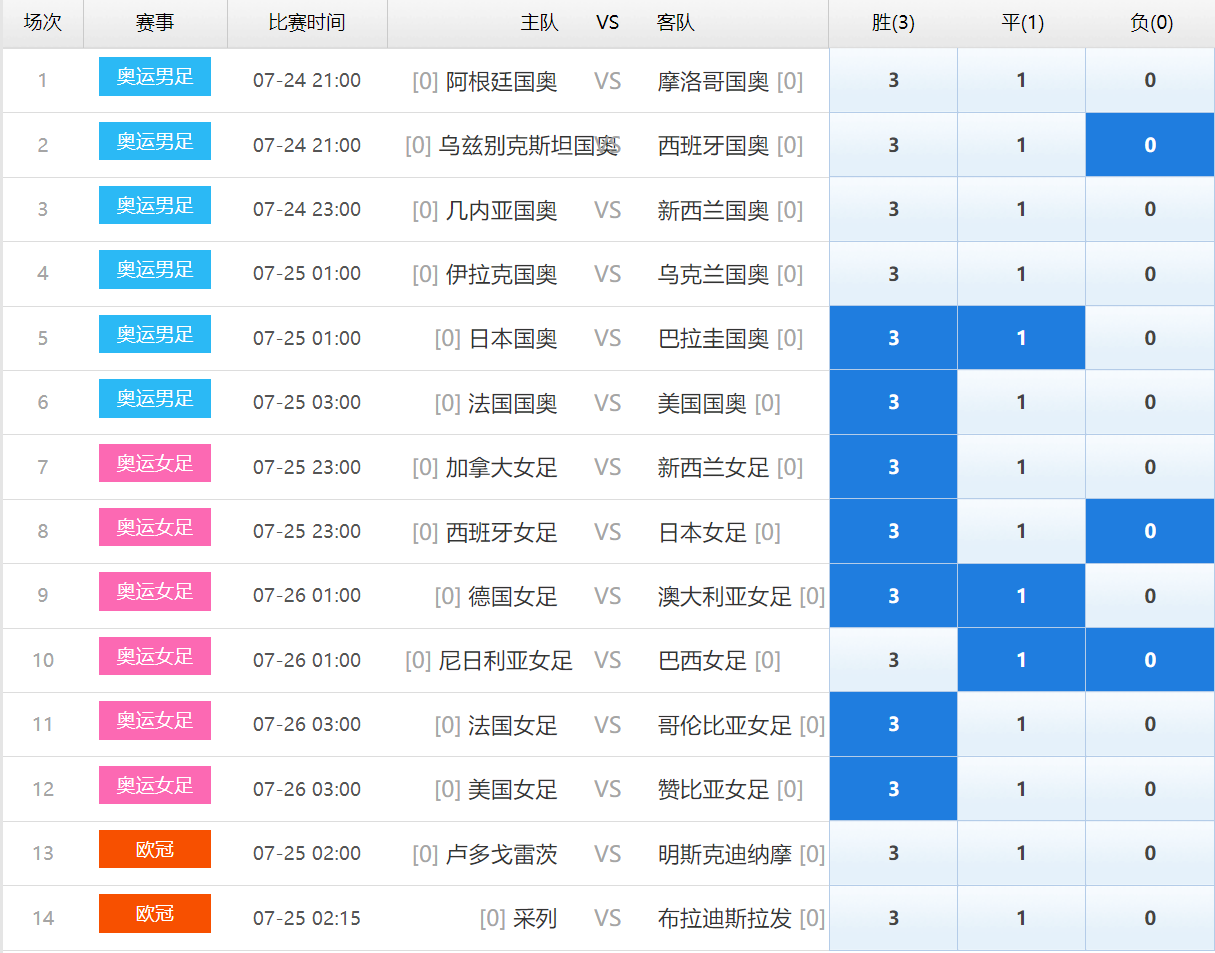Select loss (0) for 美国女足 vs 赞比亚女足
1215x953 pixels.
[1150, 789]
